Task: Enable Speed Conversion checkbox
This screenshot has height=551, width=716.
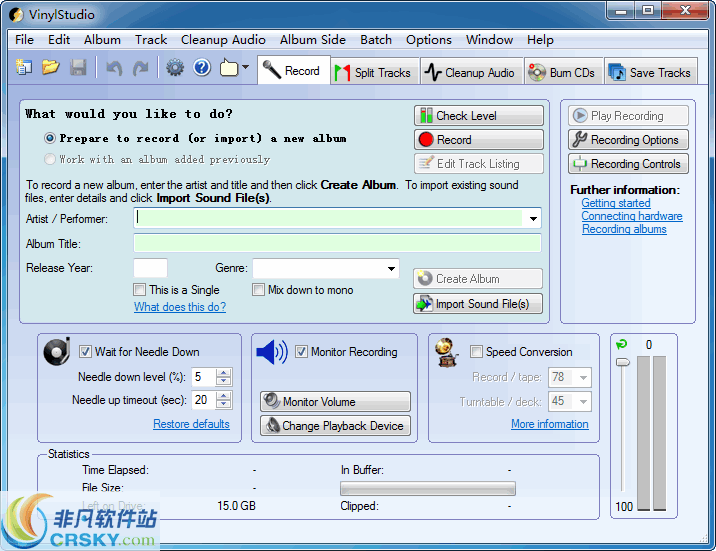Action: (476, 352)
